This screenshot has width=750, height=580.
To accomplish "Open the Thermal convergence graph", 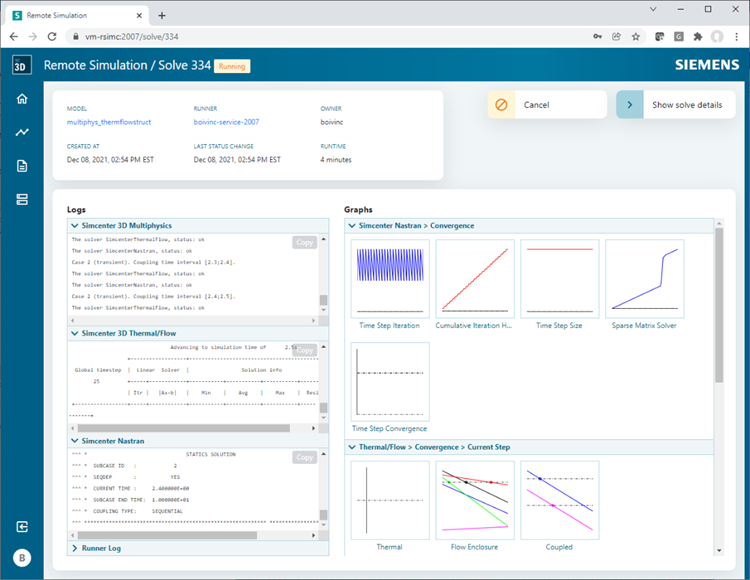I will coord(390,500).
